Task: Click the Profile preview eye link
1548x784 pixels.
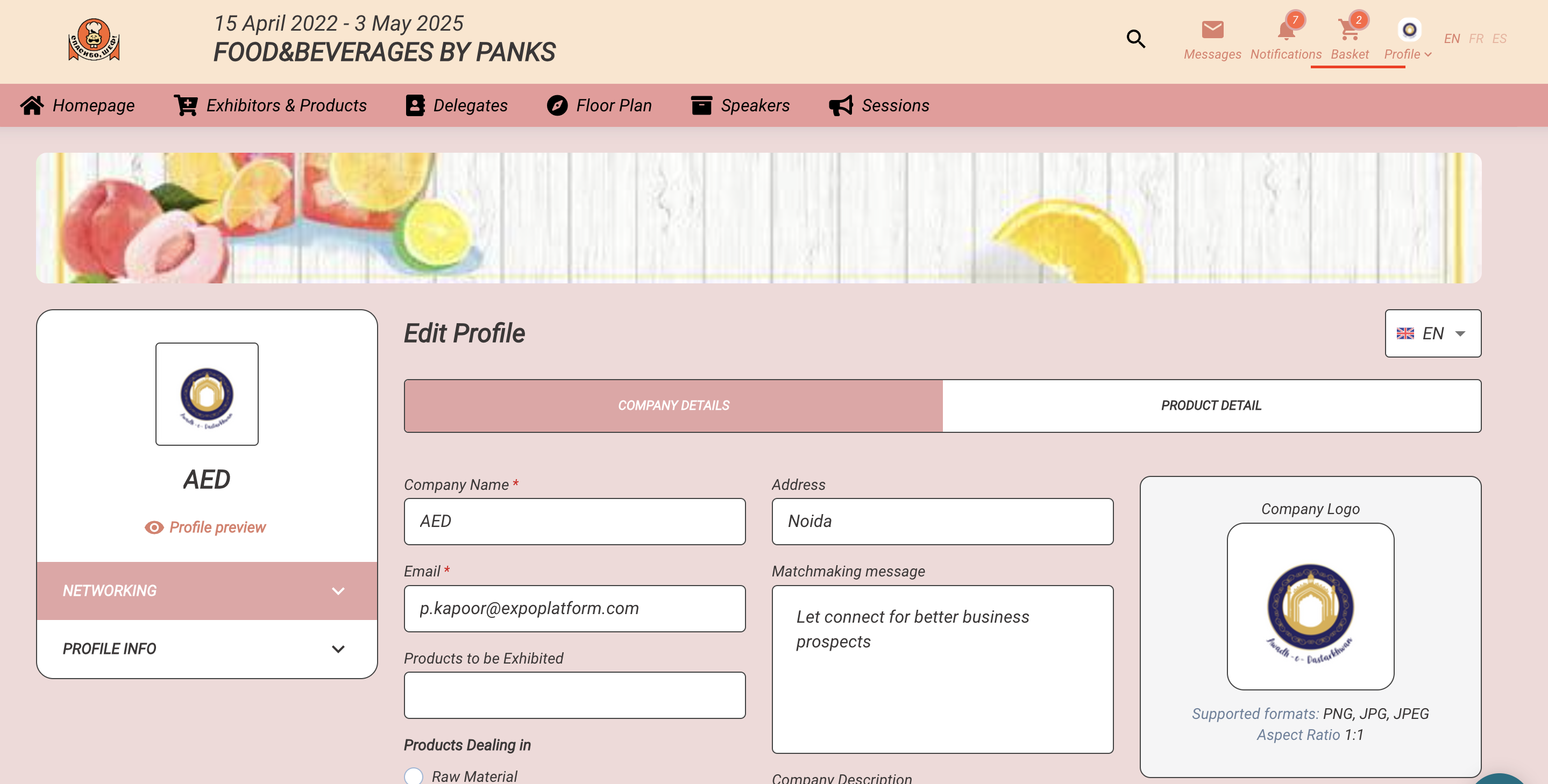Action: pos(205,527)
